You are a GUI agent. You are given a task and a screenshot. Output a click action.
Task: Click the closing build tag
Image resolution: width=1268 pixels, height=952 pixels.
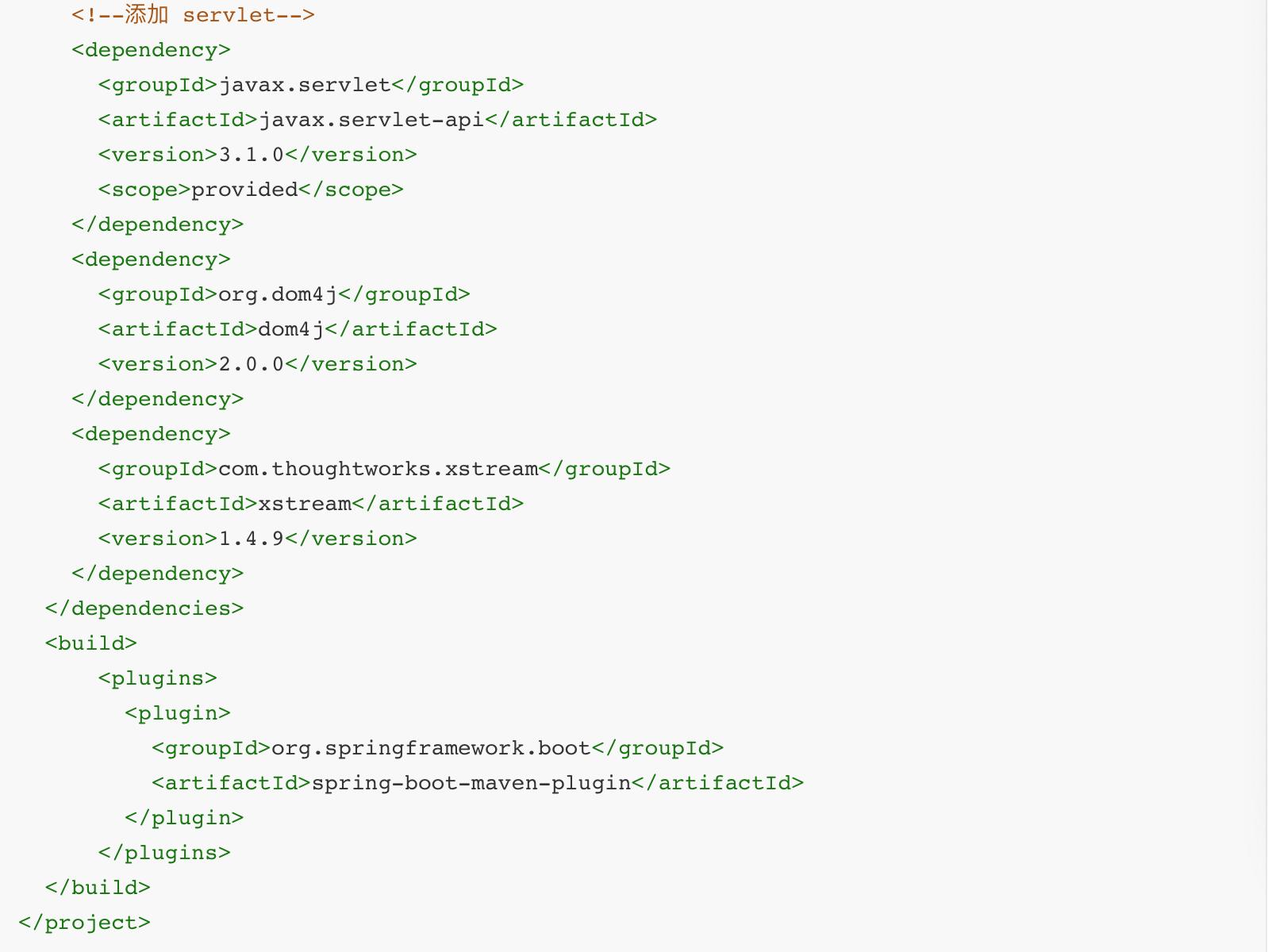click(x=98, y=888)
